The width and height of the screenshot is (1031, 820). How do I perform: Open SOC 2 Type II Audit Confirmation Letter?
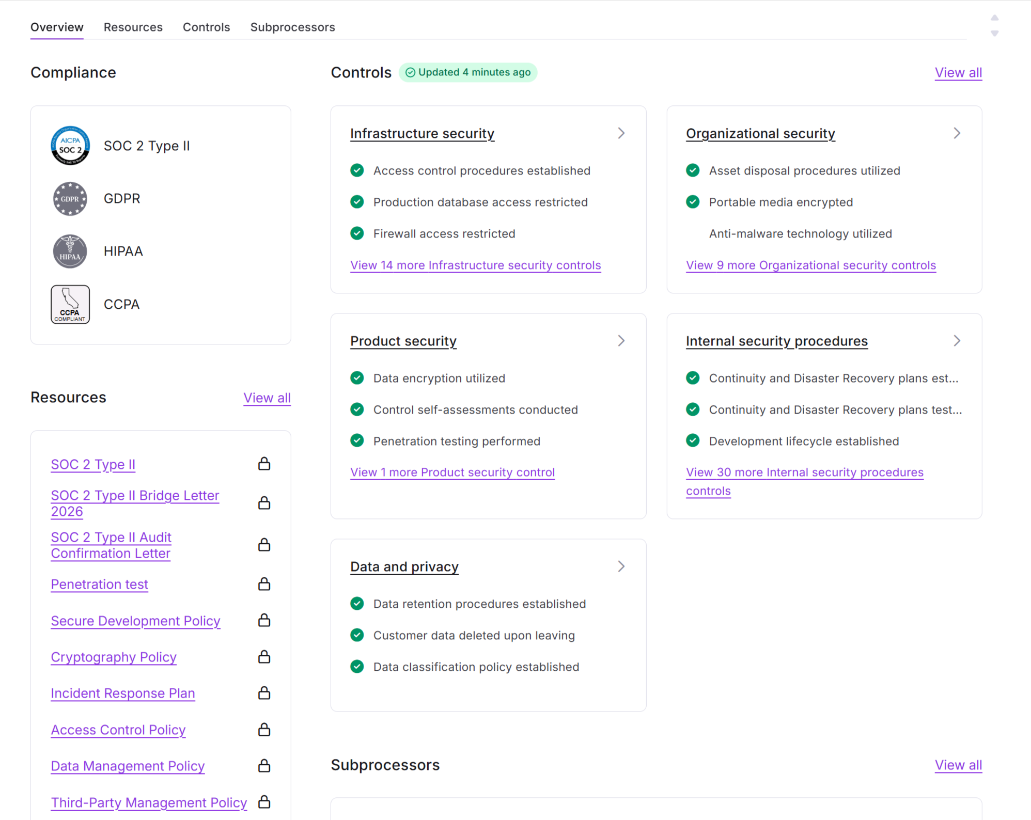[x=111, y=546]
